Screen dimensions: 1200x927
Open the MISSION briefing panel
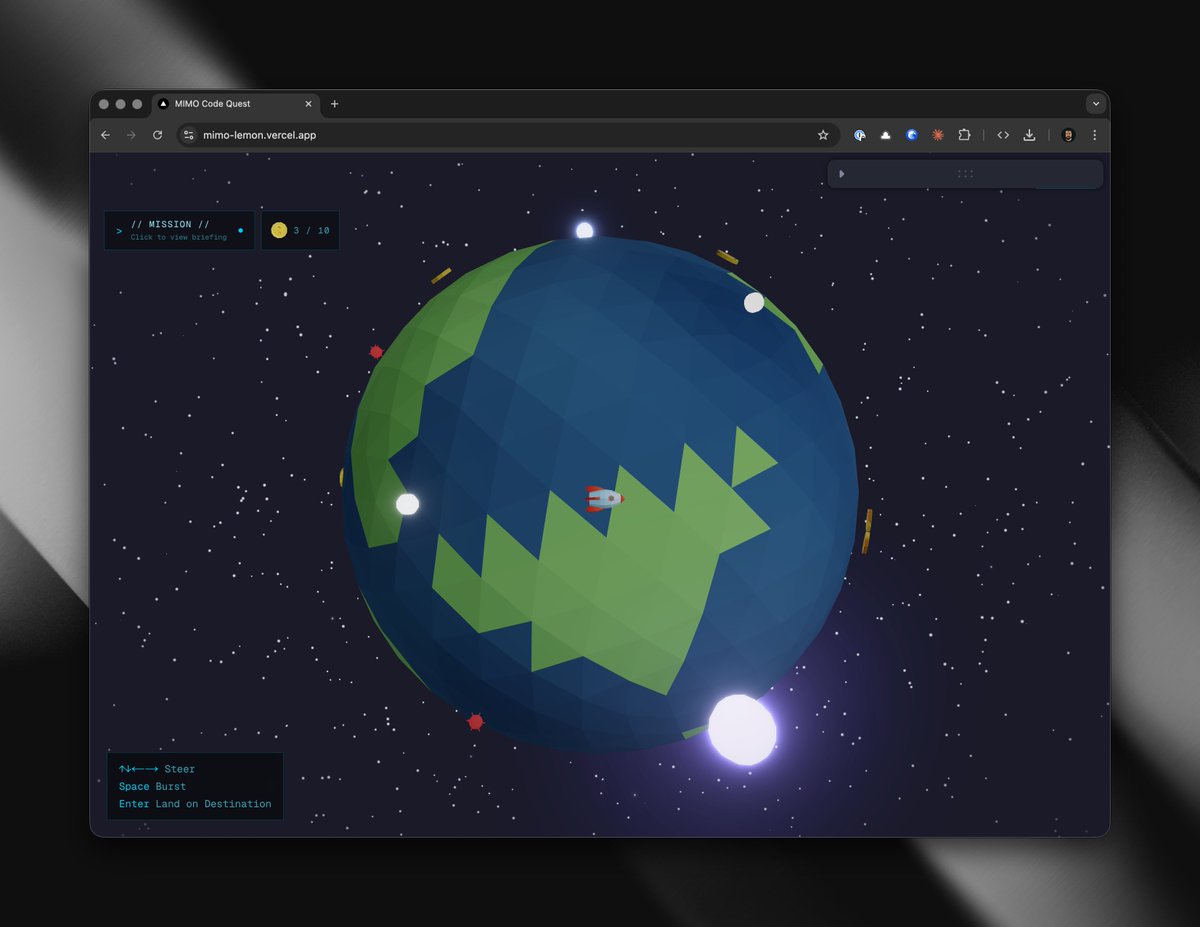[179, 231]
